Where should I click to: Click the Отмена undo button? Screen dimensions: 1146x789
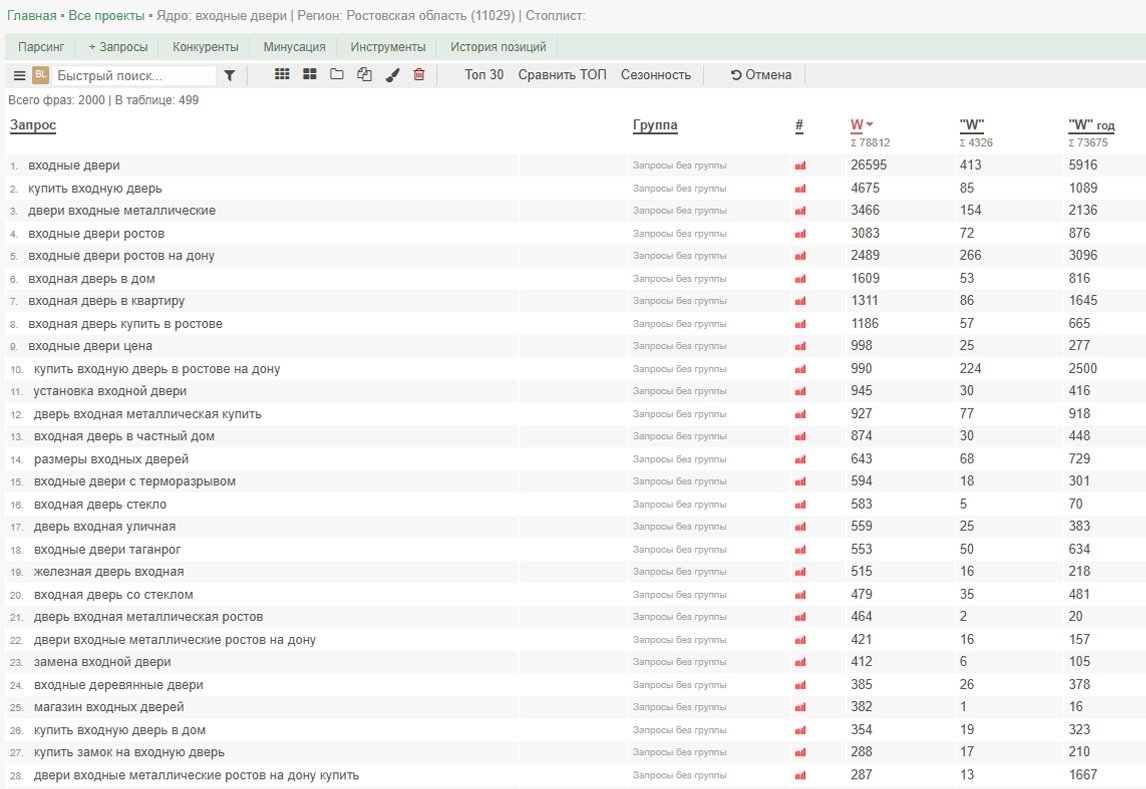click(761, 75)
